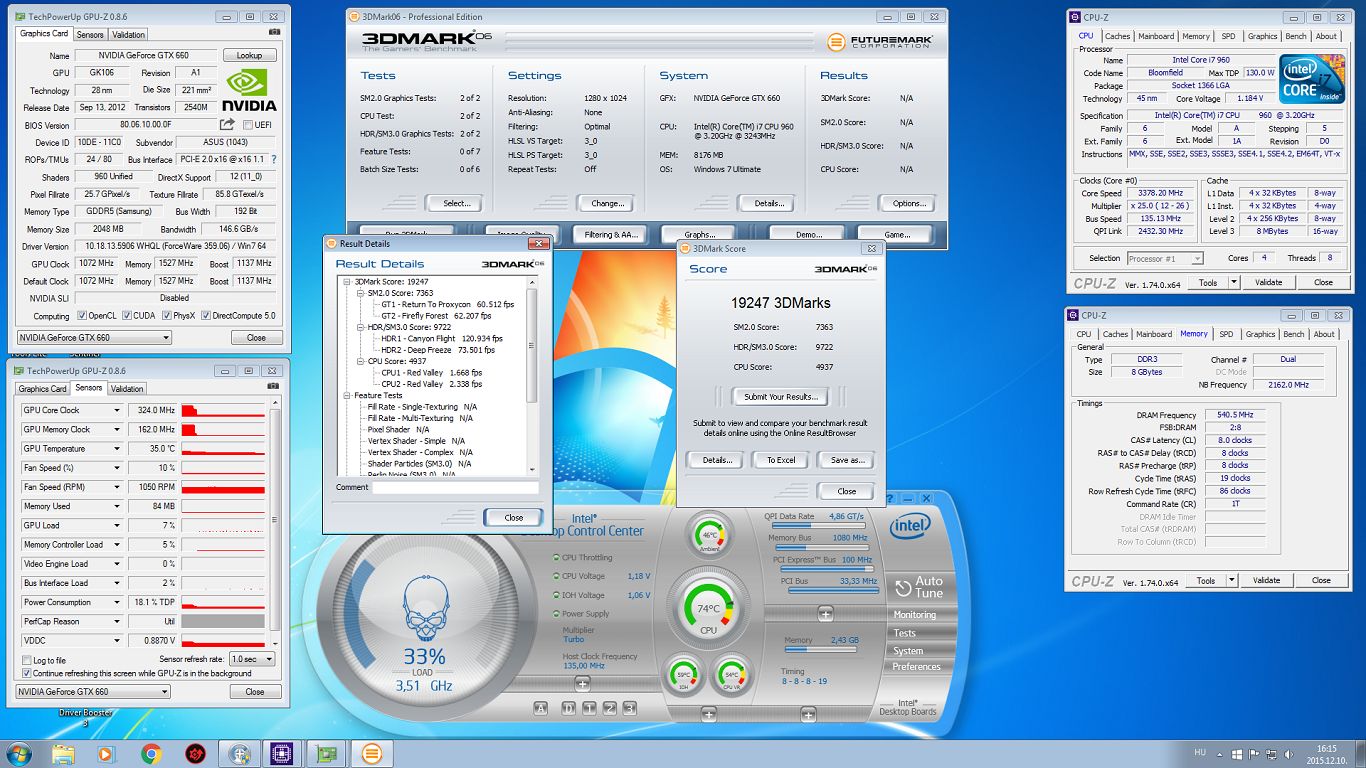Click To Excel button in 3DMark Score
Viewport: 1366px width, 768px height.
(780, 460)
